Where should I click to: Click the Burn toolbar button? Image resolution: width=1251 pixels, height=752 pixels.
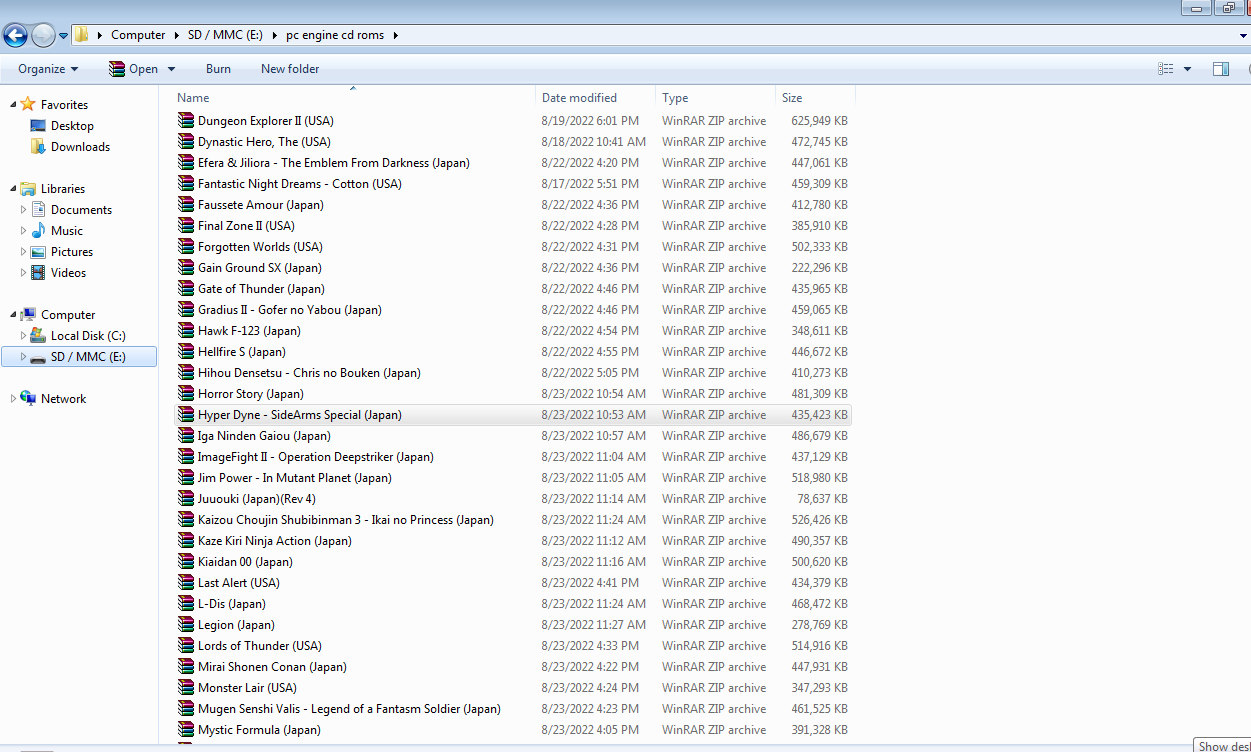point(218,69)
